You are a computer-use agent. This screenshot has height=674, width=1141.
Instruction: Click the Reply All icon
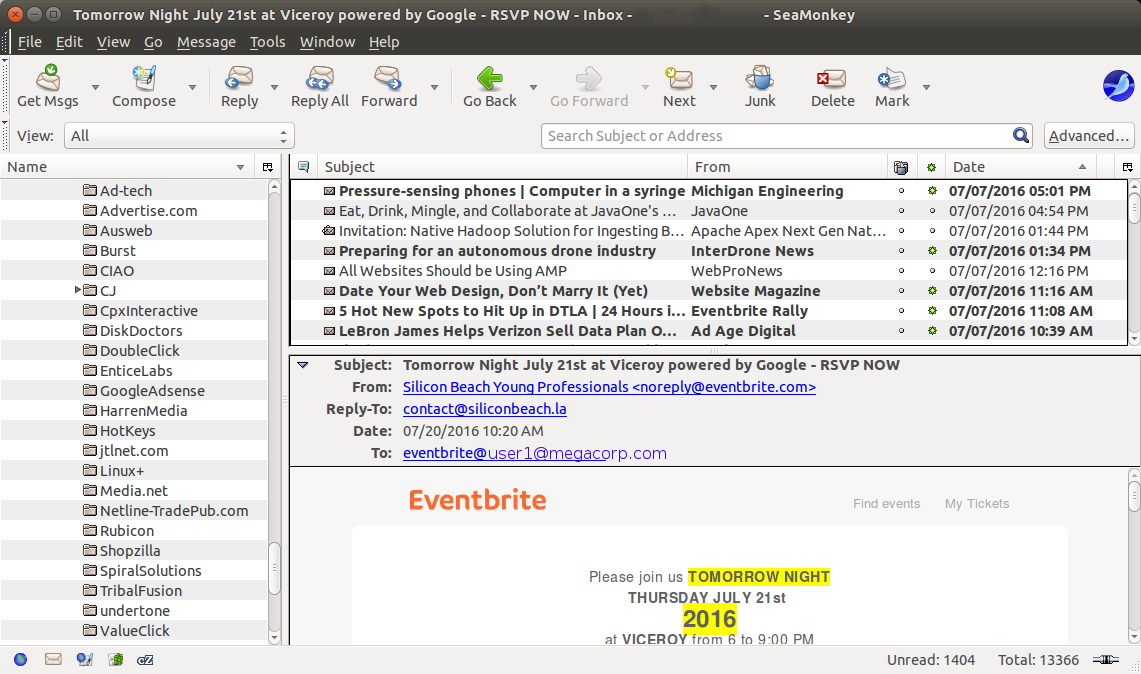click(x=319, y=85)
